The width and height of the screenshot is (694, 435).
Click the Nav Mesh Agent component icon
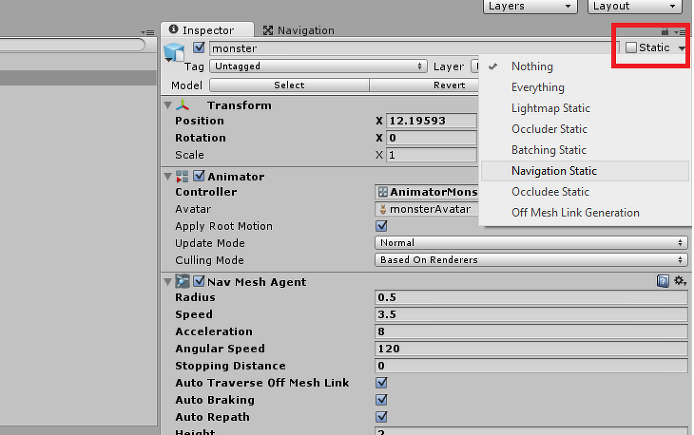pos(182,281)
